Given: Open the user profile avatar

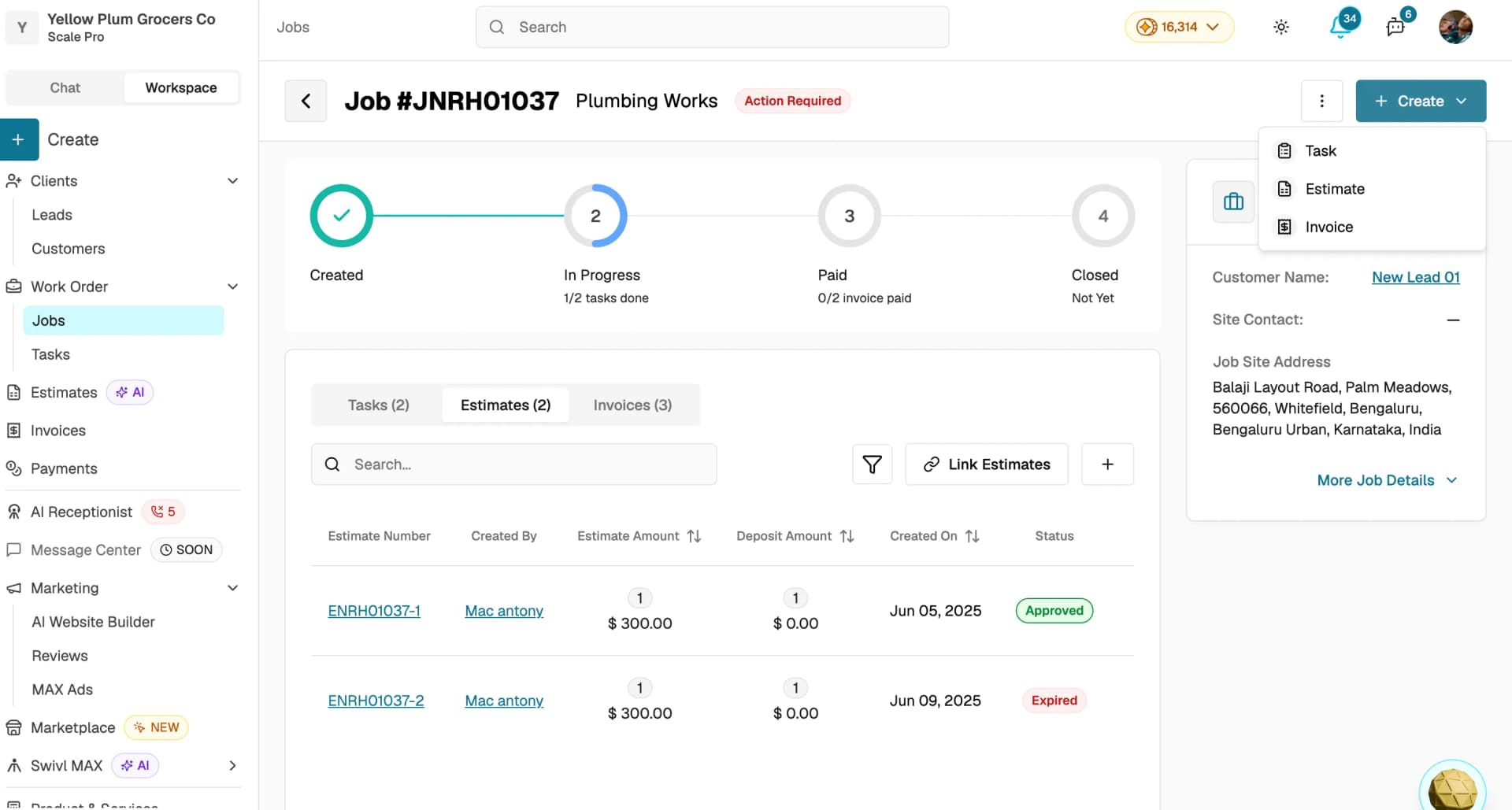Looking at the screenshot, I should [x=1455, y=27].
